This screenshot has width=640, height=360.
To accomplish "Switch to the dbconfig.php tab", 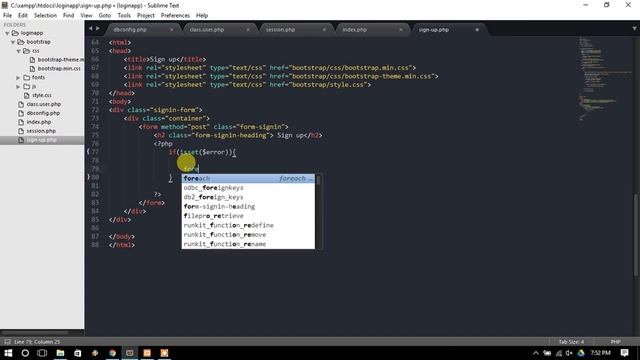I will [130, 30].
